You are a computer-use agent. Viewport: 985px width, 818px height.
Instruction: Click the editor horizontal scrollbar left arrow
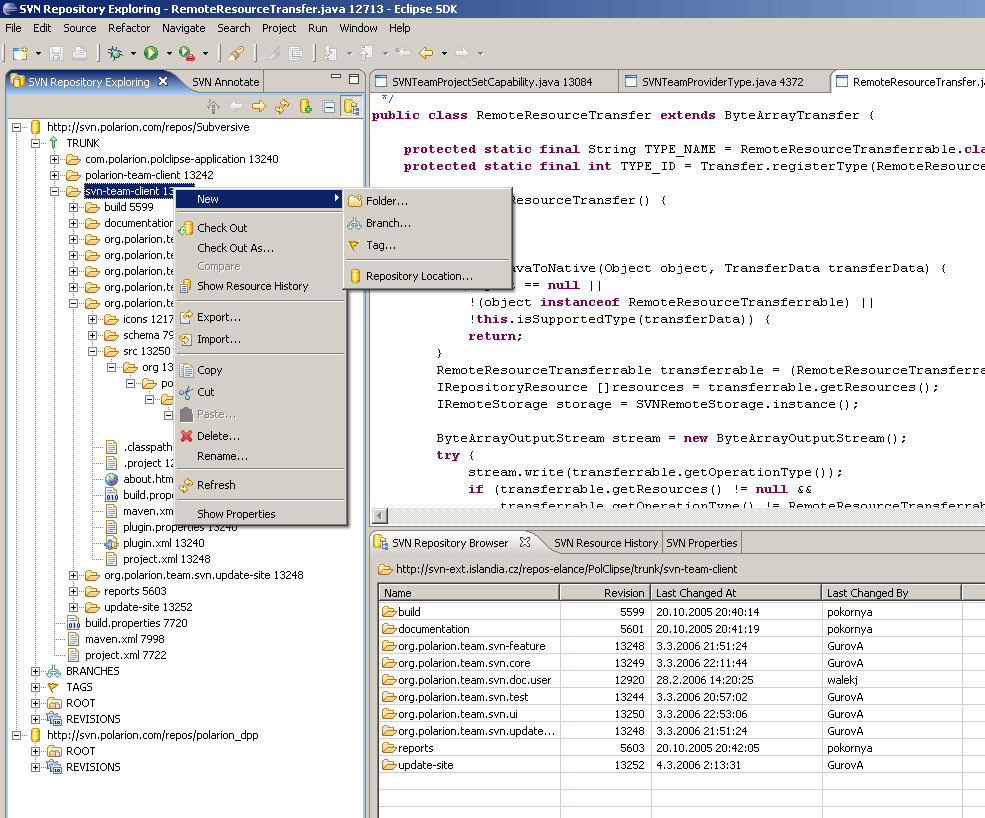coord(380,516)
